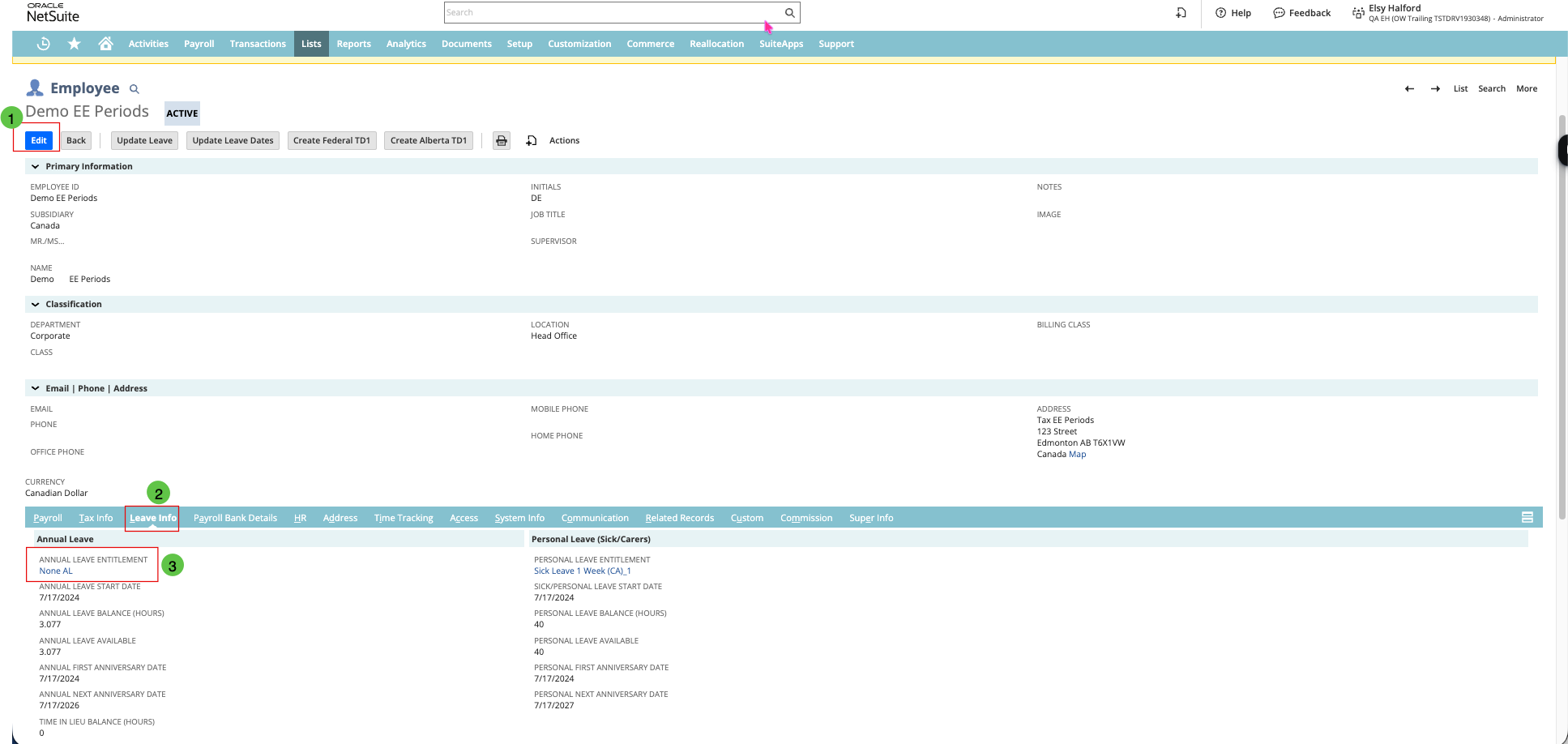1568x744 pixels.
Task: Open the Create New icon beside Help
Action: 1181,13
